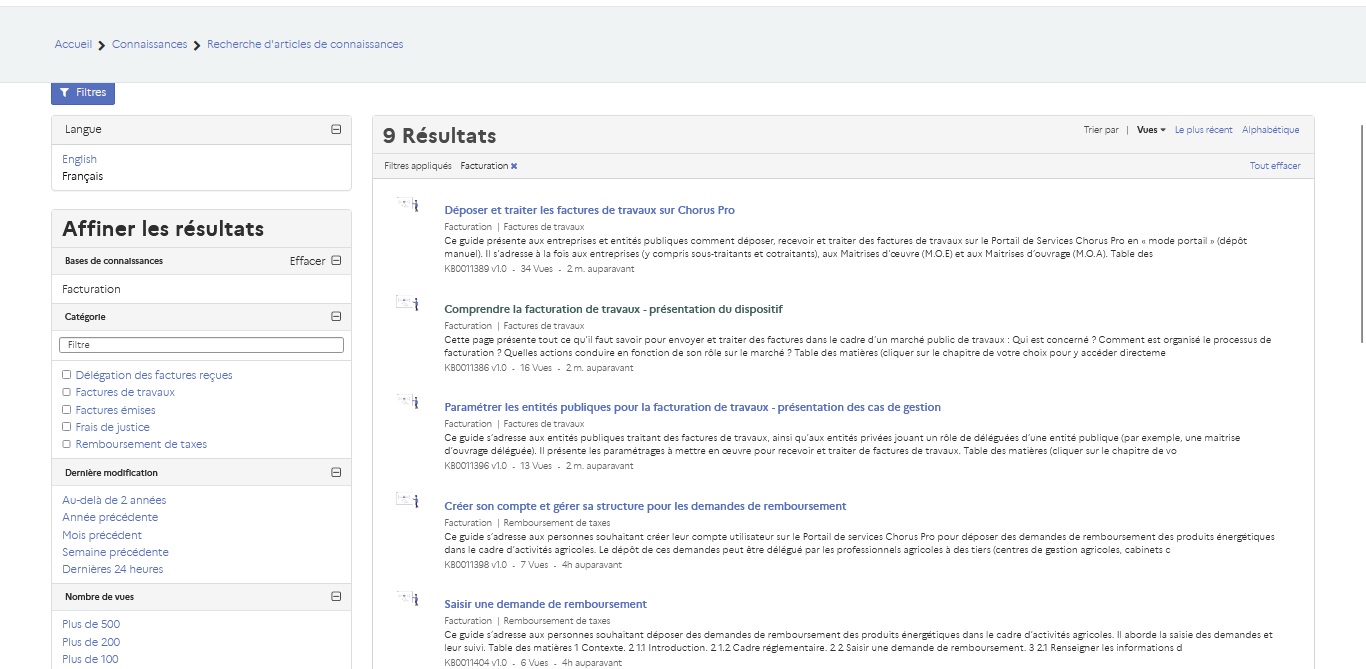Screen dimensions: 1366x669
Task: Go to Connaissances in the breadcrumb
Action: (x=149, y=44)
